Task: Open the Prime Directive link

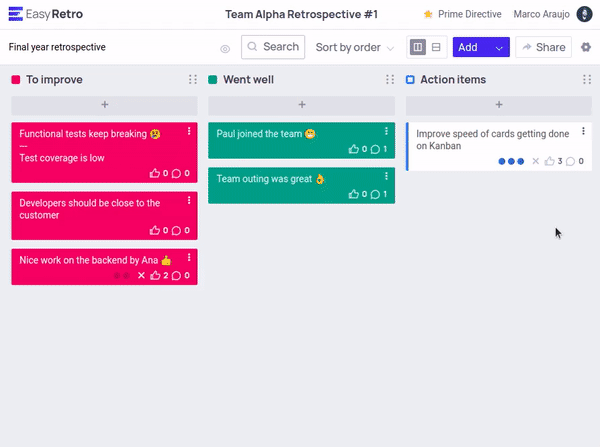Action: (x=470, y=14)
